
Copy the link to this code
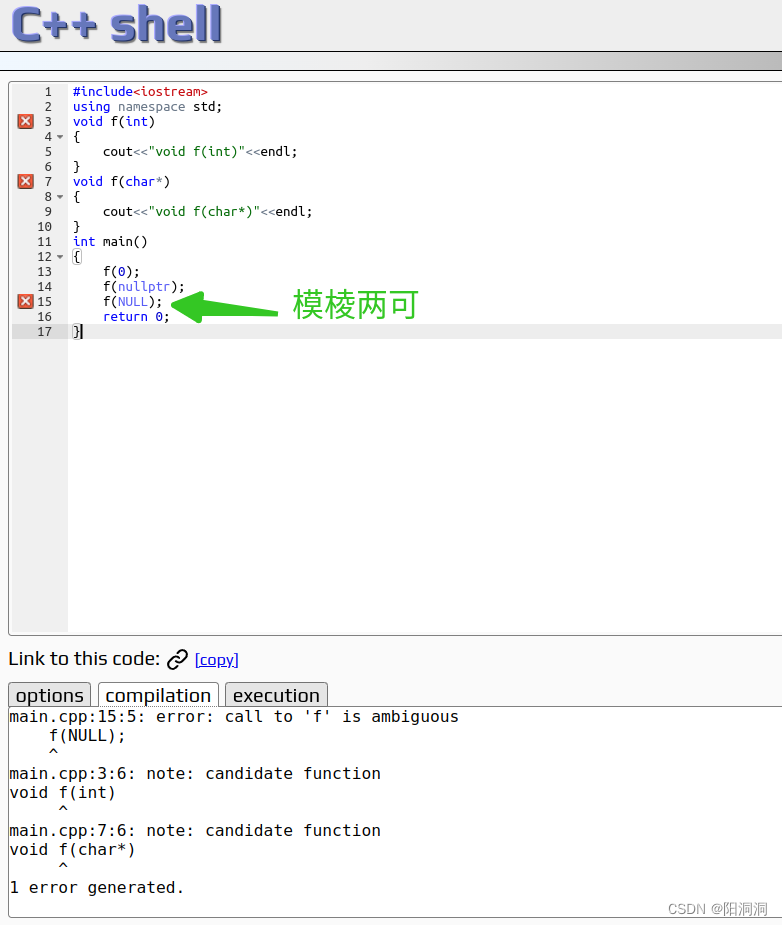(216, 660)
